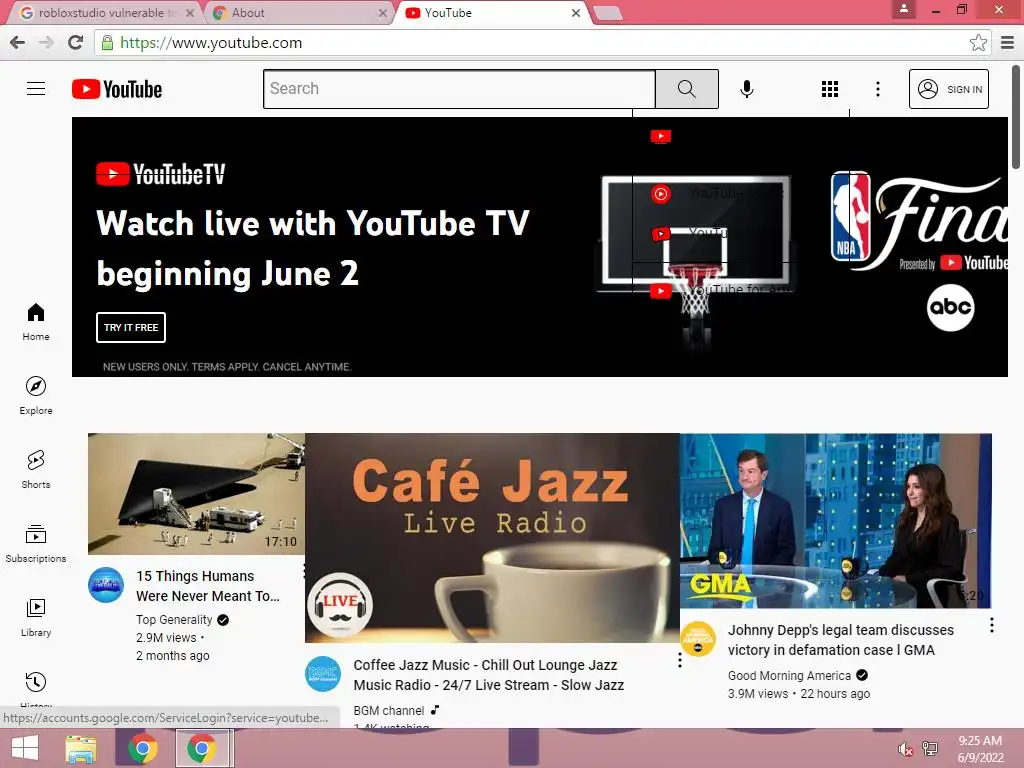1024x768 pixels.
Task: Open a new browser tab
Action: 608,13
